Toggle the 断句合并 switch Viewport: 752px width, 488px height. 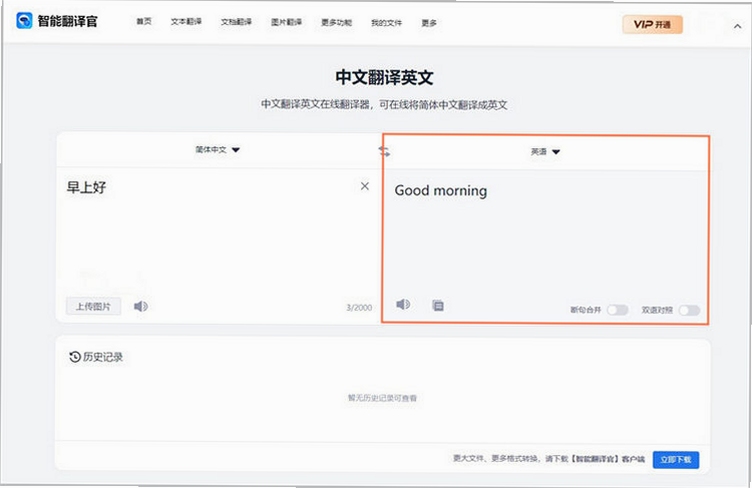coord(618,310)
